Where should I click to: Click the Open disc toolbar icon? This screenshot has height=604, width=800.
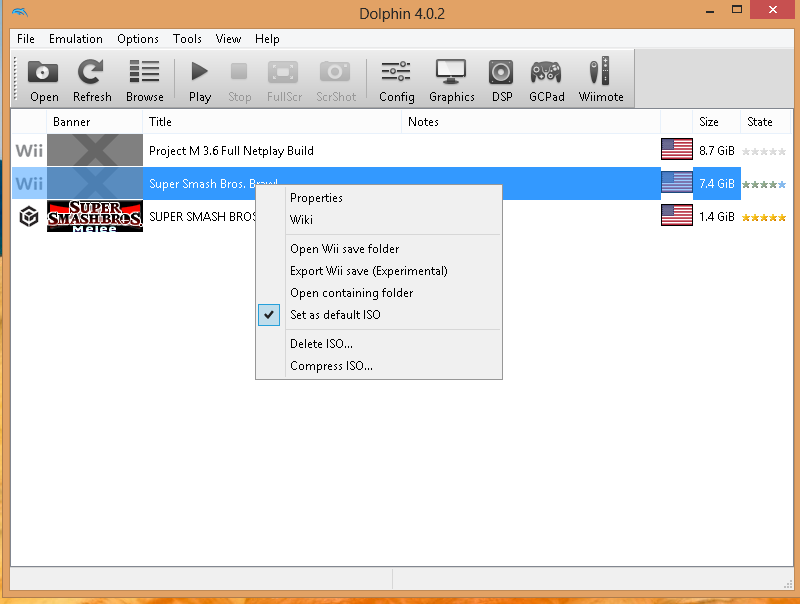[43, 80]
